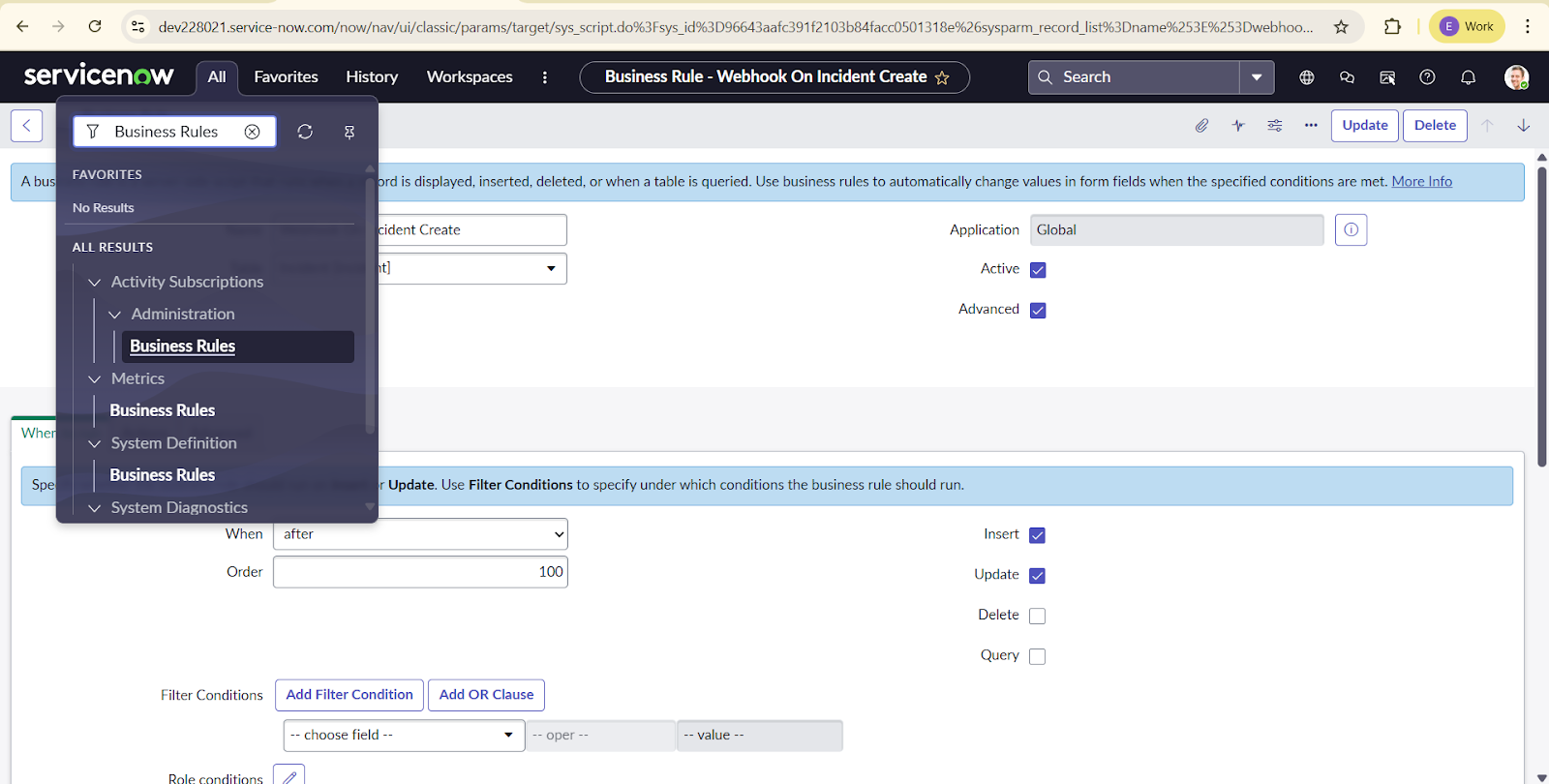Uncheck the Update checkbox
Screen dimensions: 1549x784
1037,576
